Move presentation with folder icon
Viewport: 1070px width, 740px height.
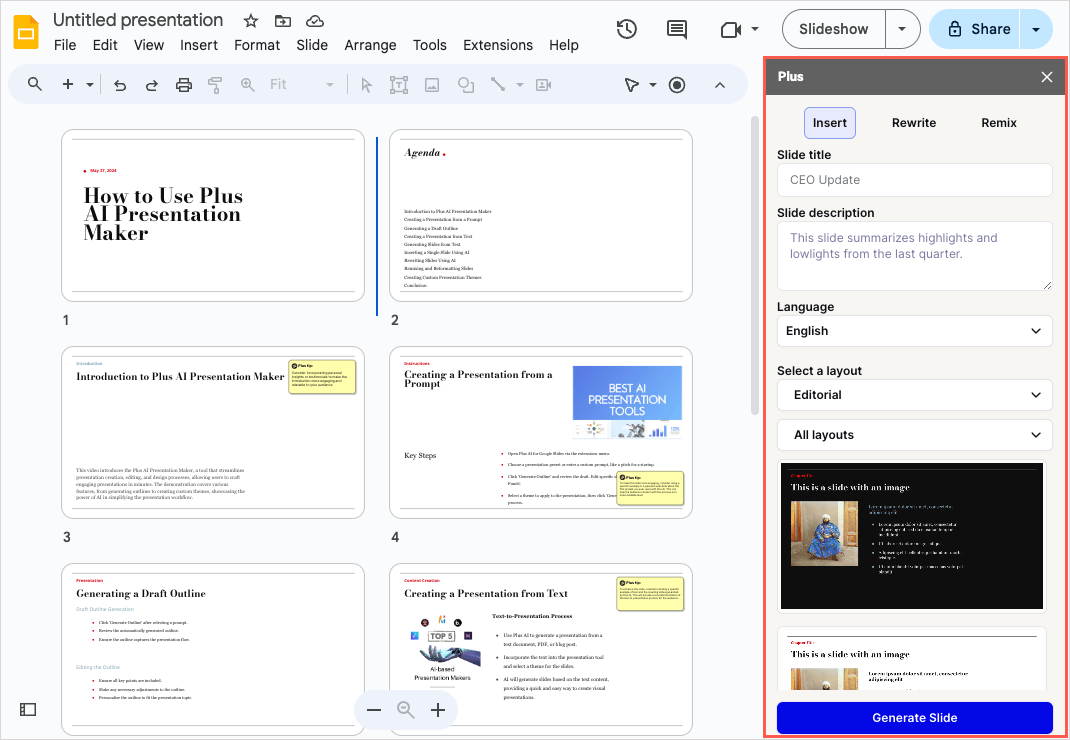click(283, 20)
